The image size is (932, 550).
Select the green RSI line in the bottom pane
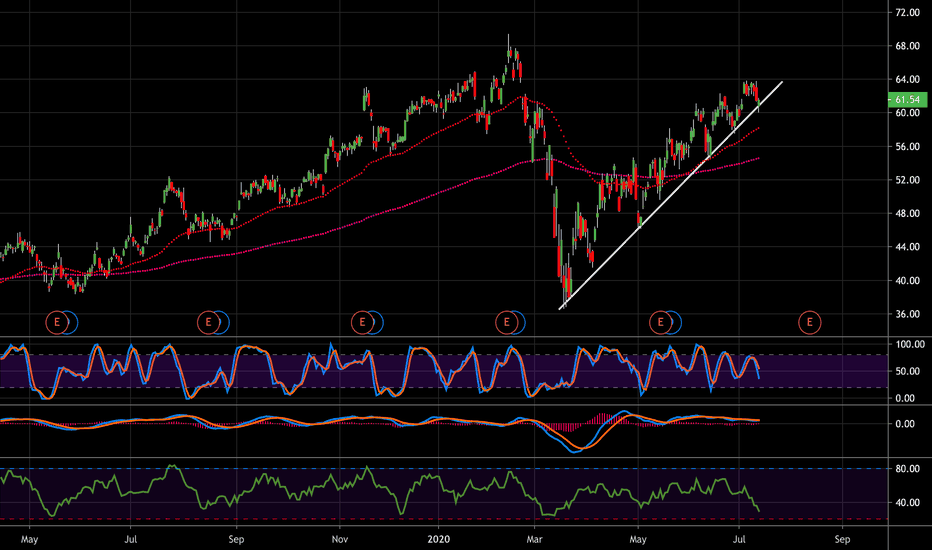380,491
